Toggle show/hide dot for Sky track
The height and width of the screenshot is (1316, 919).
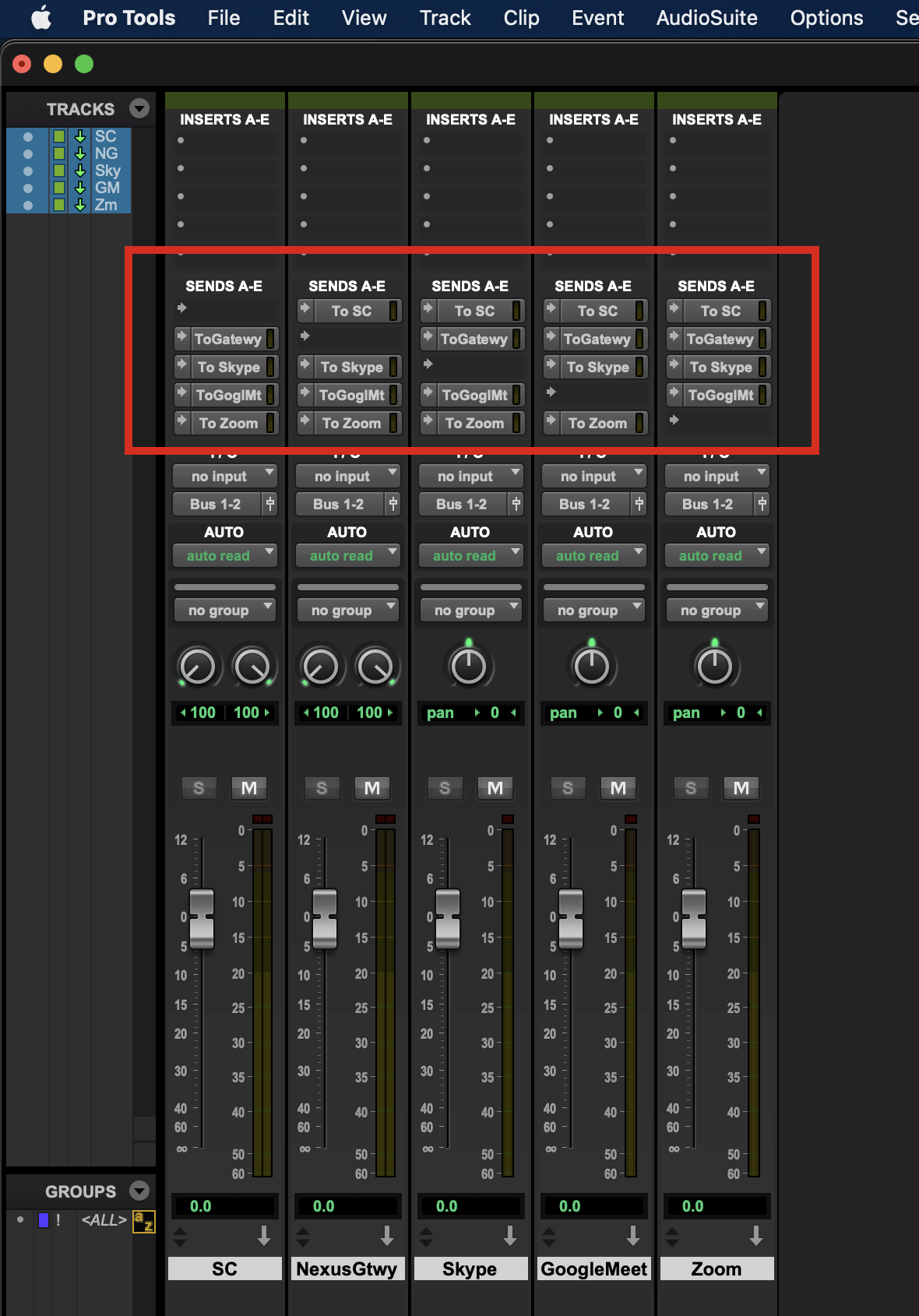click(x=28, y=171)
